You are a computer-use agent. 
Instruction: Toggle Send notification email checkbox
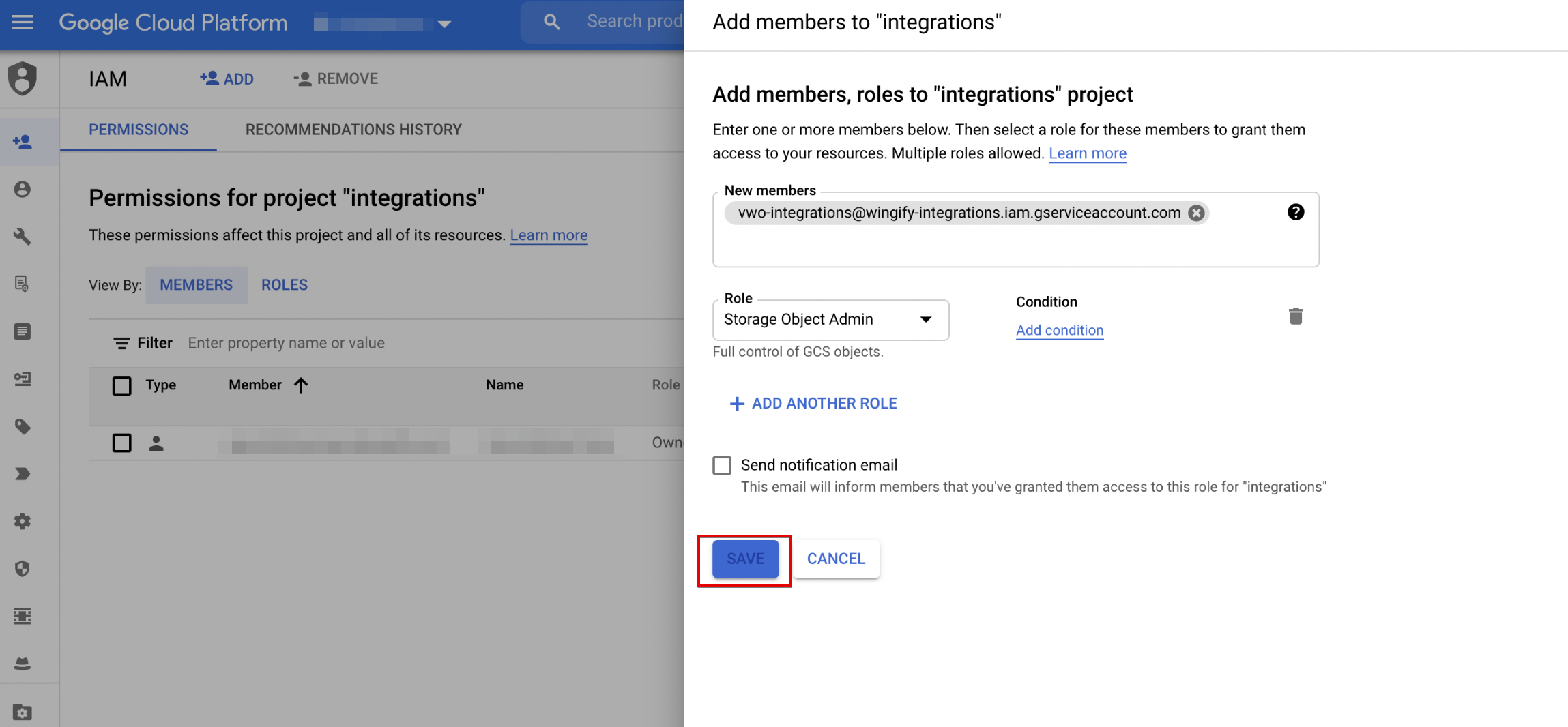(x=722, y=465)
